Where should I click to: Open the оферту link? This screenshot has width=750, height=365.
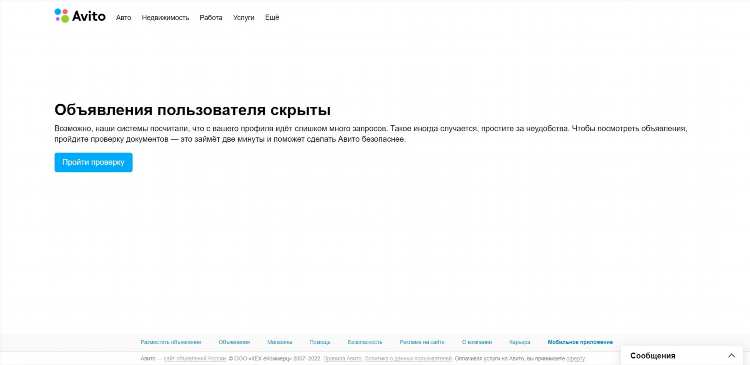[x=575, y=358]
